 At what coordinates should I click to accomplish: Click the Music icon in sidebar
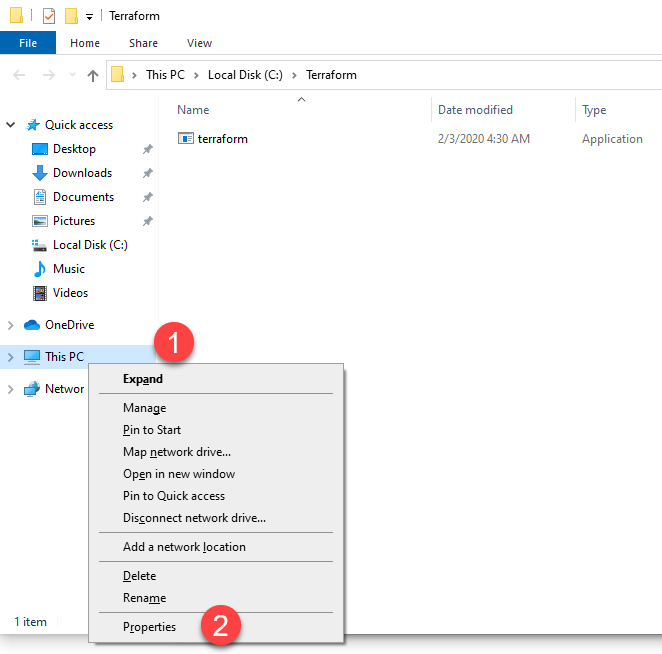click(40, 269)
